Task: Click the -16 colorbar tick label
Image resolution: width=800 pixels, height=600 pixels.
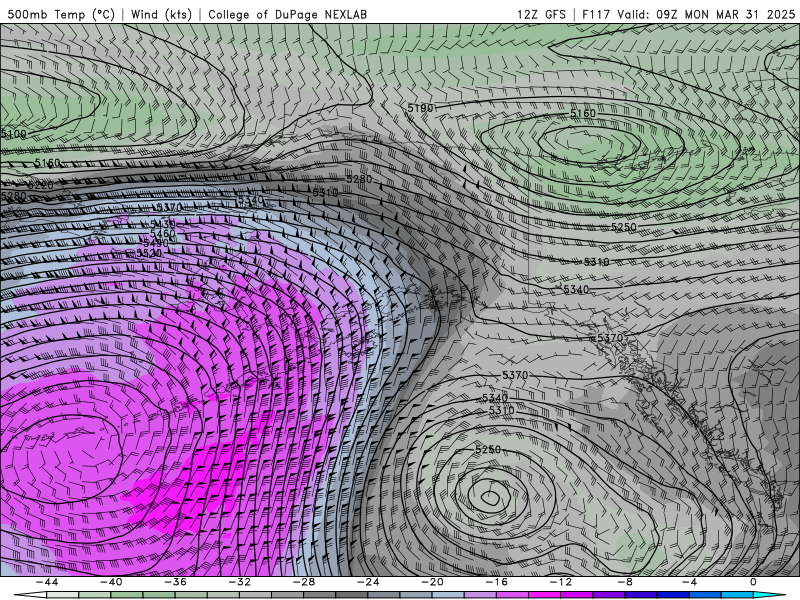Action: pos(496,582)
